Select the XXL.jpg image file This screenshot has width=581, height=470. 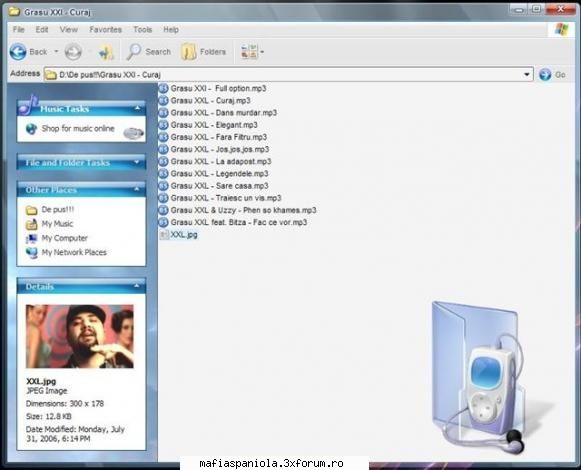(184, 235)
